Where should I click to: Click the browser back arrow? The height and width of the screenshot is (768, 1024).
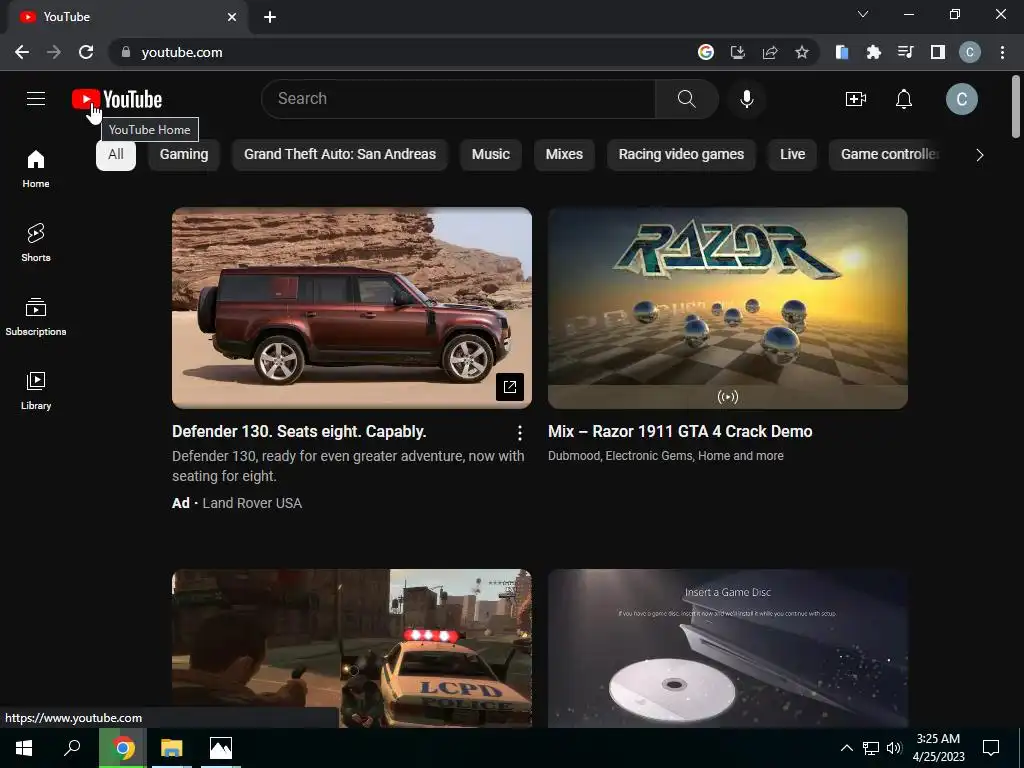point(22,52)
